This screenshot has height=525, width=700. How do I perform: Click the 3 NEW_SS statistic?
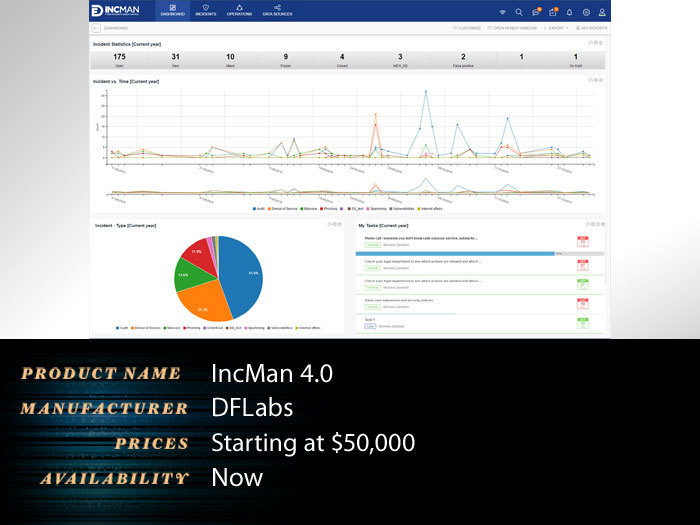(400, 60)
